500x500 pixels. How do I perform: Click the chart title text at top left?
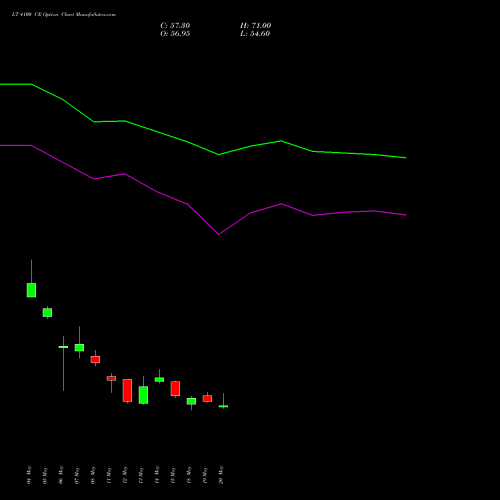pos(64,15)
